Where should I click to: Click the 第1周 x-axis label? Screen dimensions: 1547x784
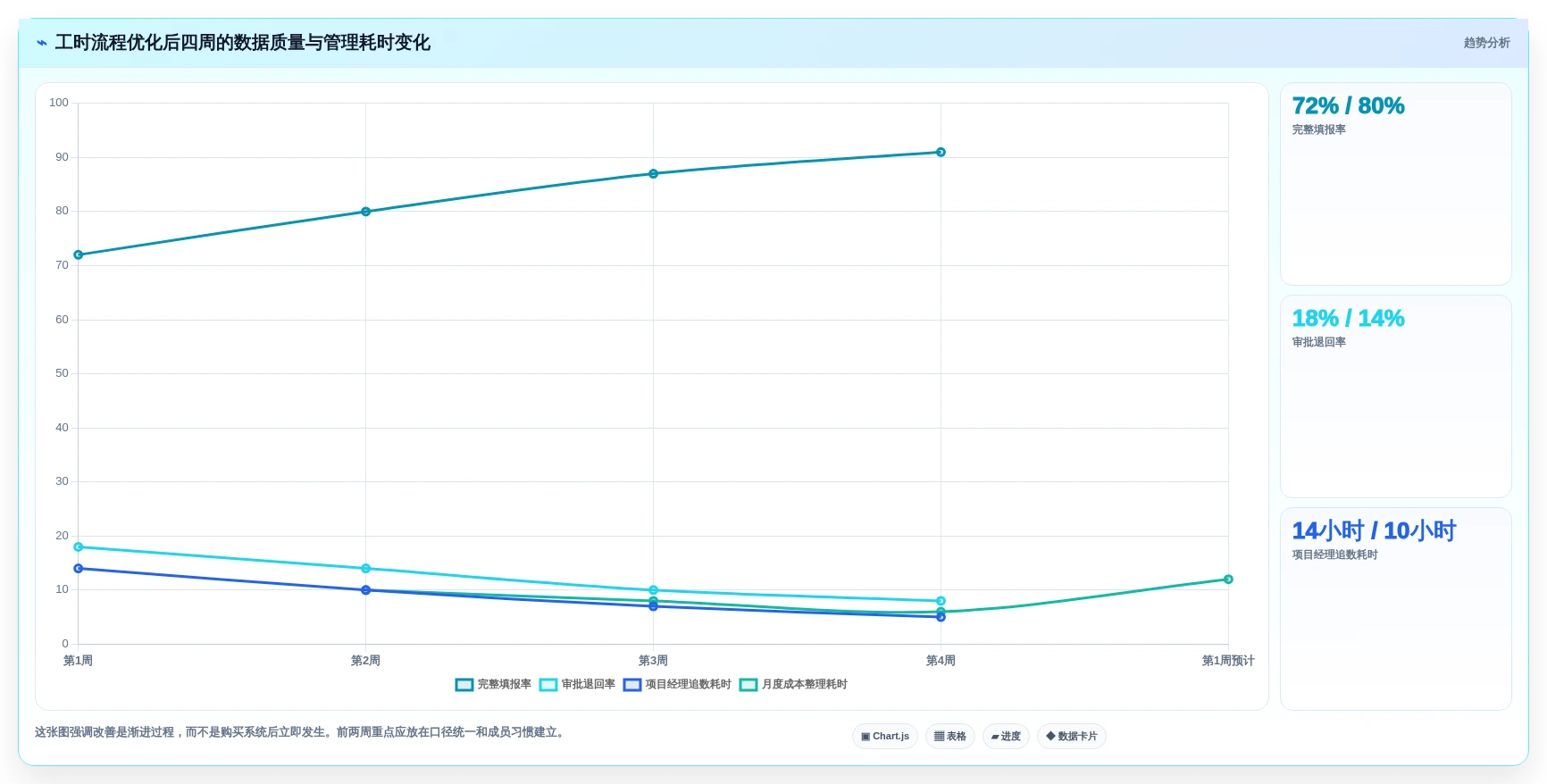(x=79, y=661)
